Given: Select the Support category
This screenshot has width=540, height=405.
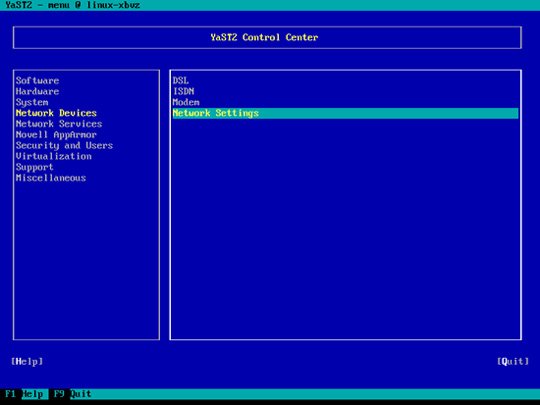Looking at the screenshot, I should click(34, 167).
